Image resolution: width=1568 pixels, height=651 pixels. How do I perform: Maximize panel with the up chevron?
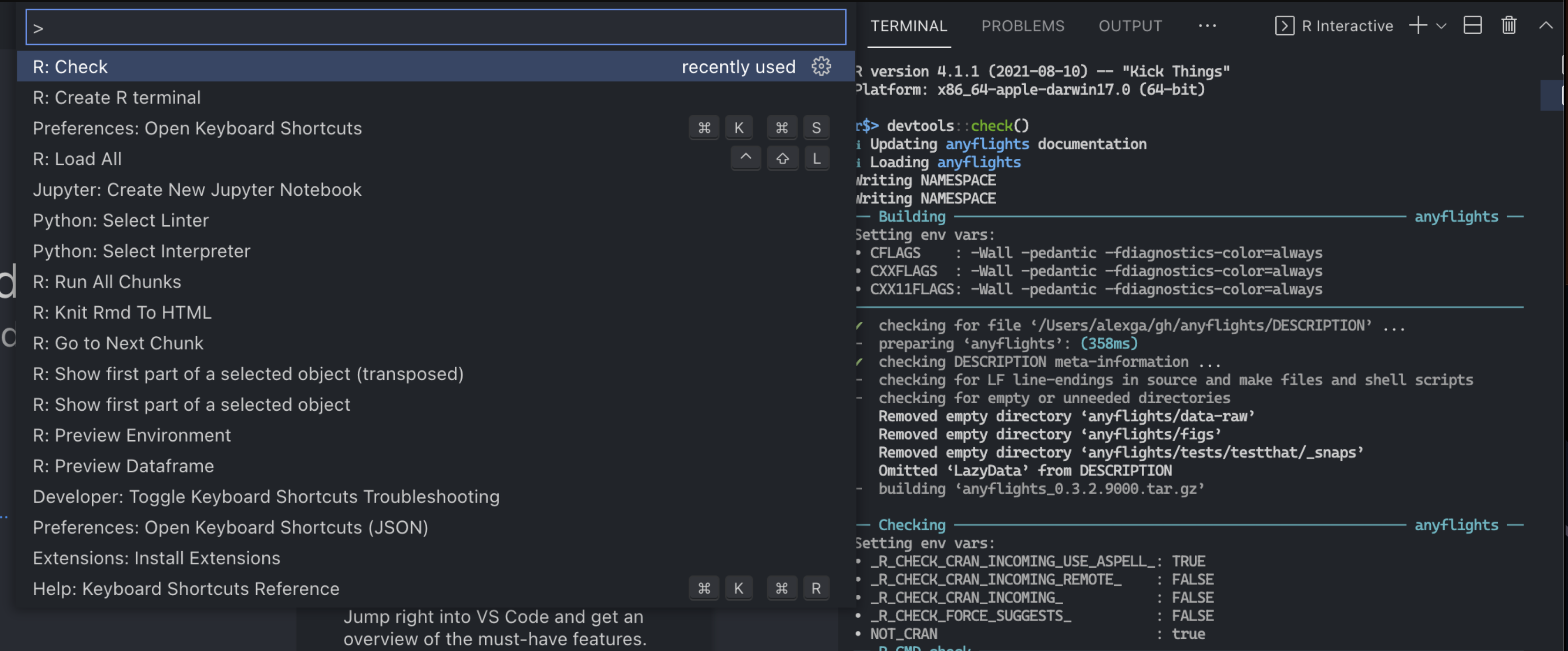[x=1546, y=26]
